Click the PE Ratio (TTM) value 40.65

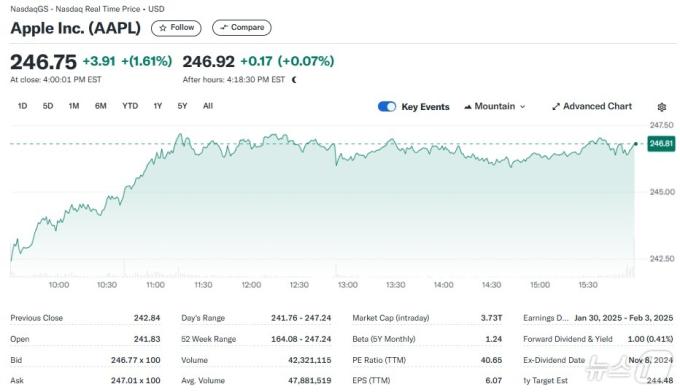(x=491, y=360)
